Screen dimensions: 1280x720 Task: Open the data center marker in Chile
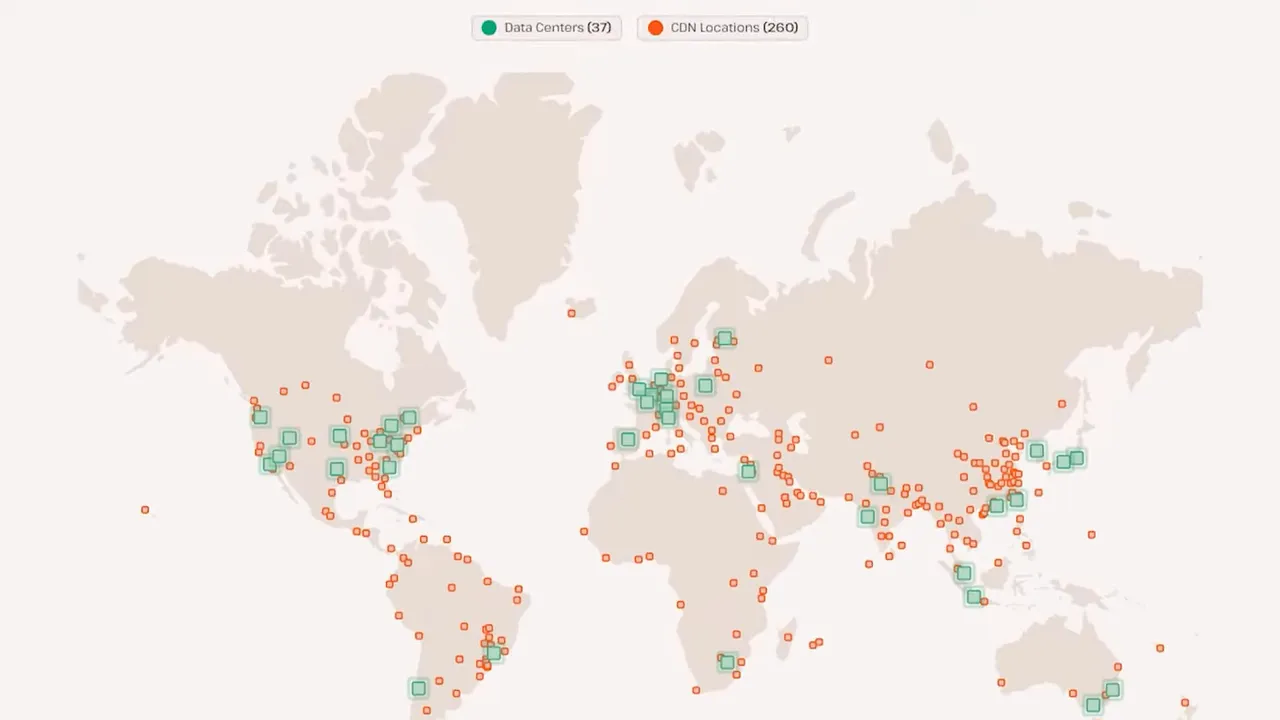pos(419,688)
